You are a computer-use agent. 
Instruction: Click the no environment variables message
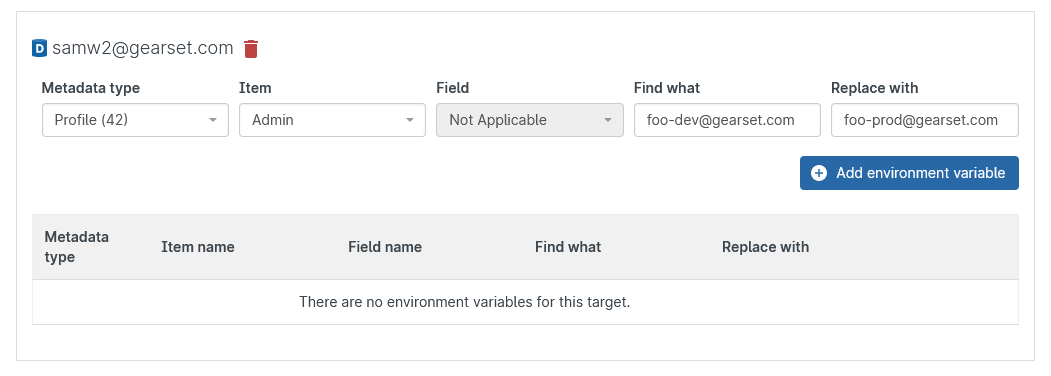click(465, 302)
